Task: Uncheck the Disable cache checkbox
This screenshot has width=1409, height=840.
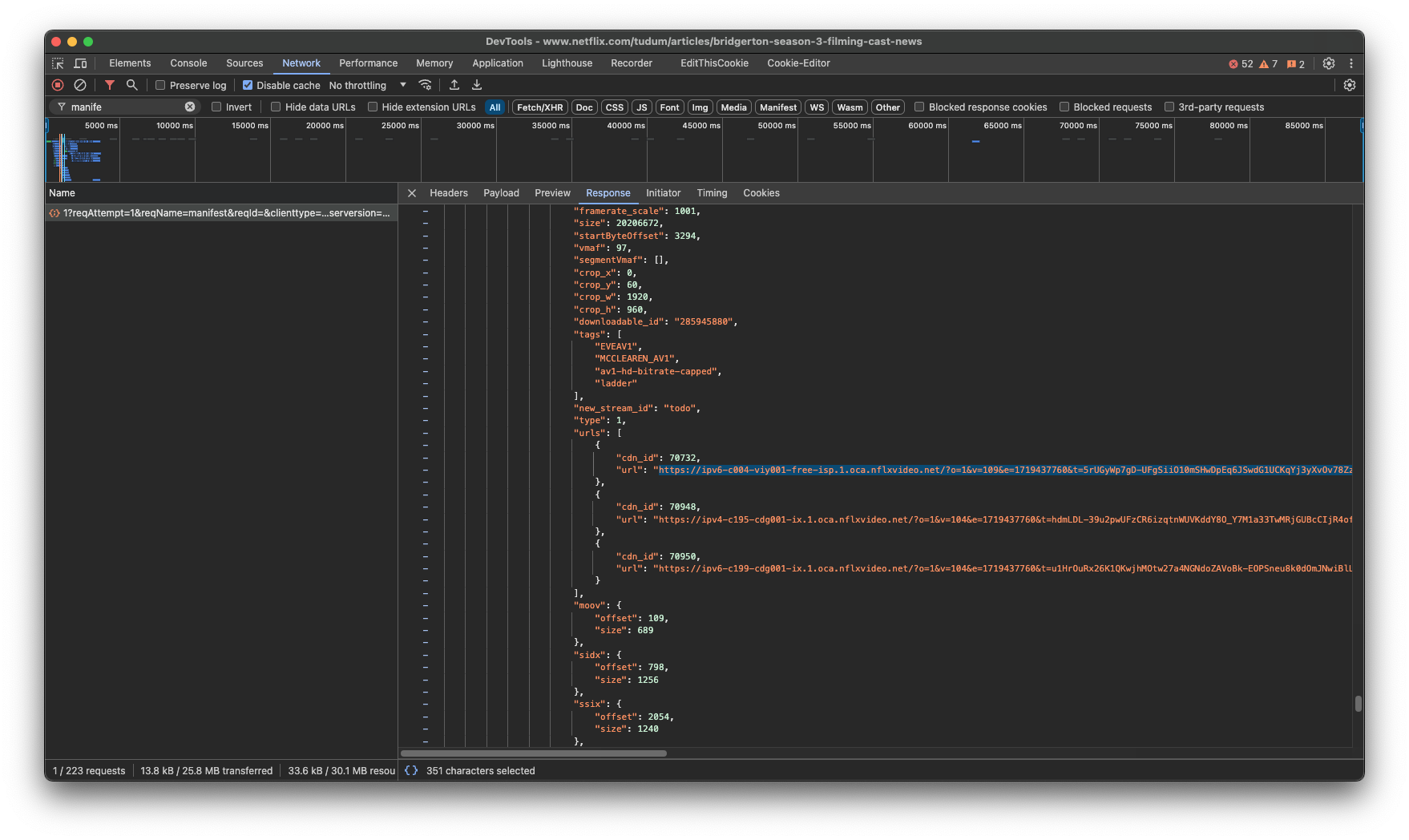Action: 248,85
